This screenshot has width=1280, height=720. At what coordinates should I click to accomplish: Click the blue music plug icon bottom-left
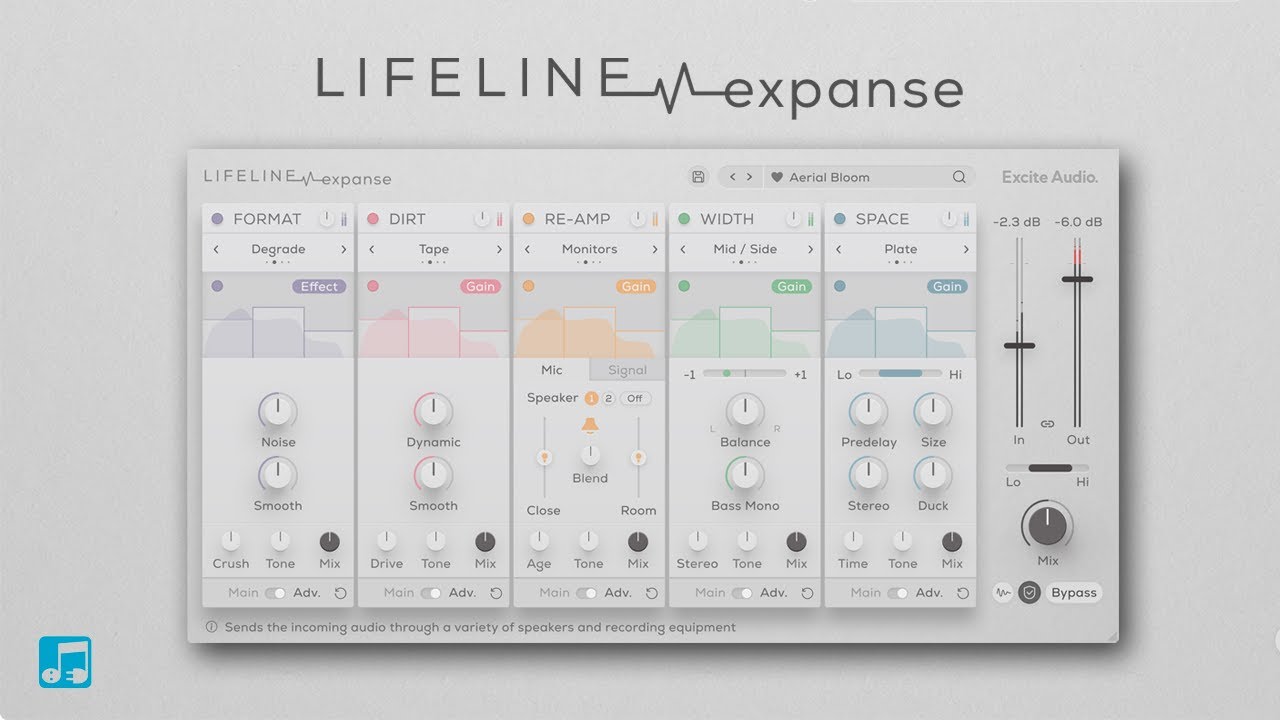click(65, 662)
